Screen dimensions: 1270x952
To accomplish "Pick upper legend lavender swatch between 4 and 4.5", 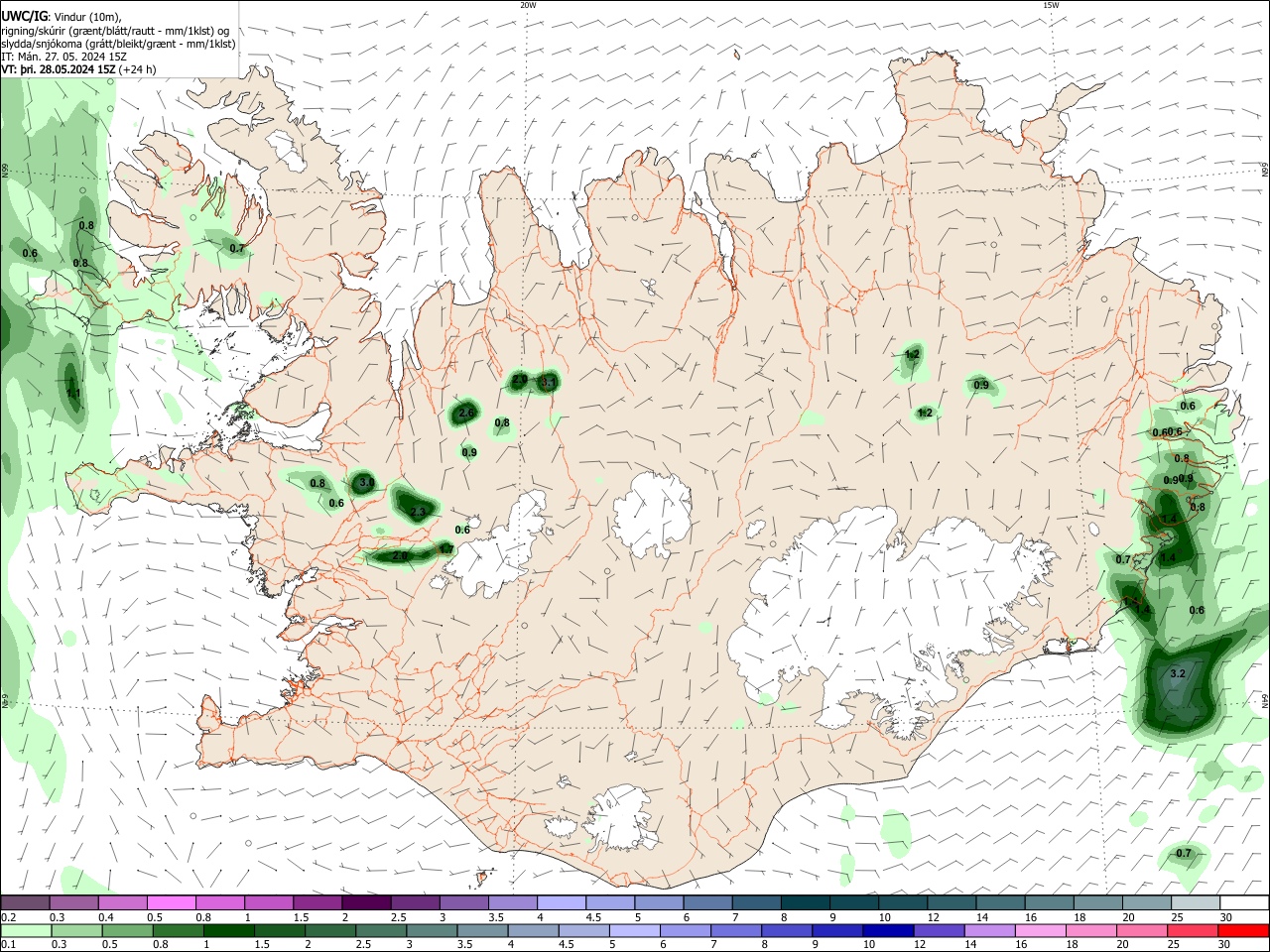I will 562,903.
